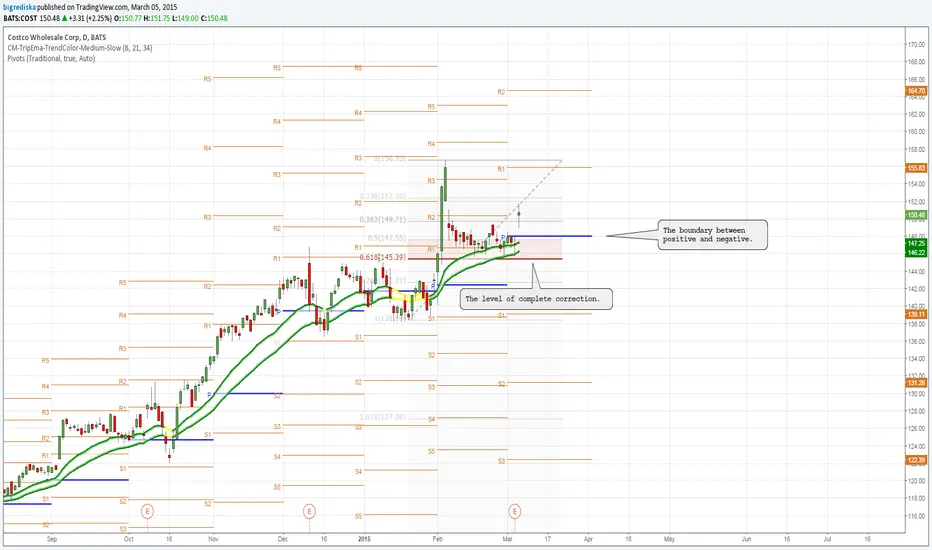Click the 155.83 orange price label
Screen dimensions: 932x550
point(916,168)
